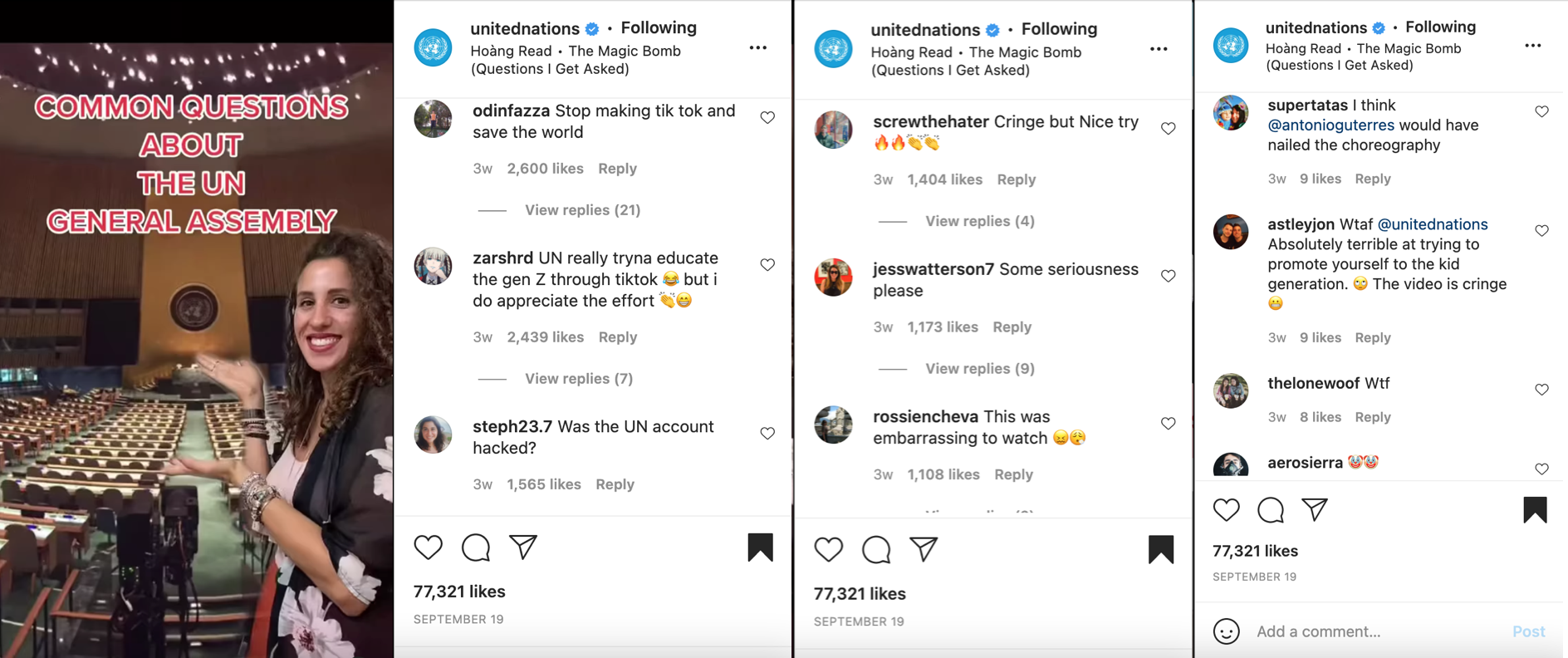This screenshot has width=1568, height=658.
Task: Click odinfazza's profile avatar
Action: click(x=433, y=120)
